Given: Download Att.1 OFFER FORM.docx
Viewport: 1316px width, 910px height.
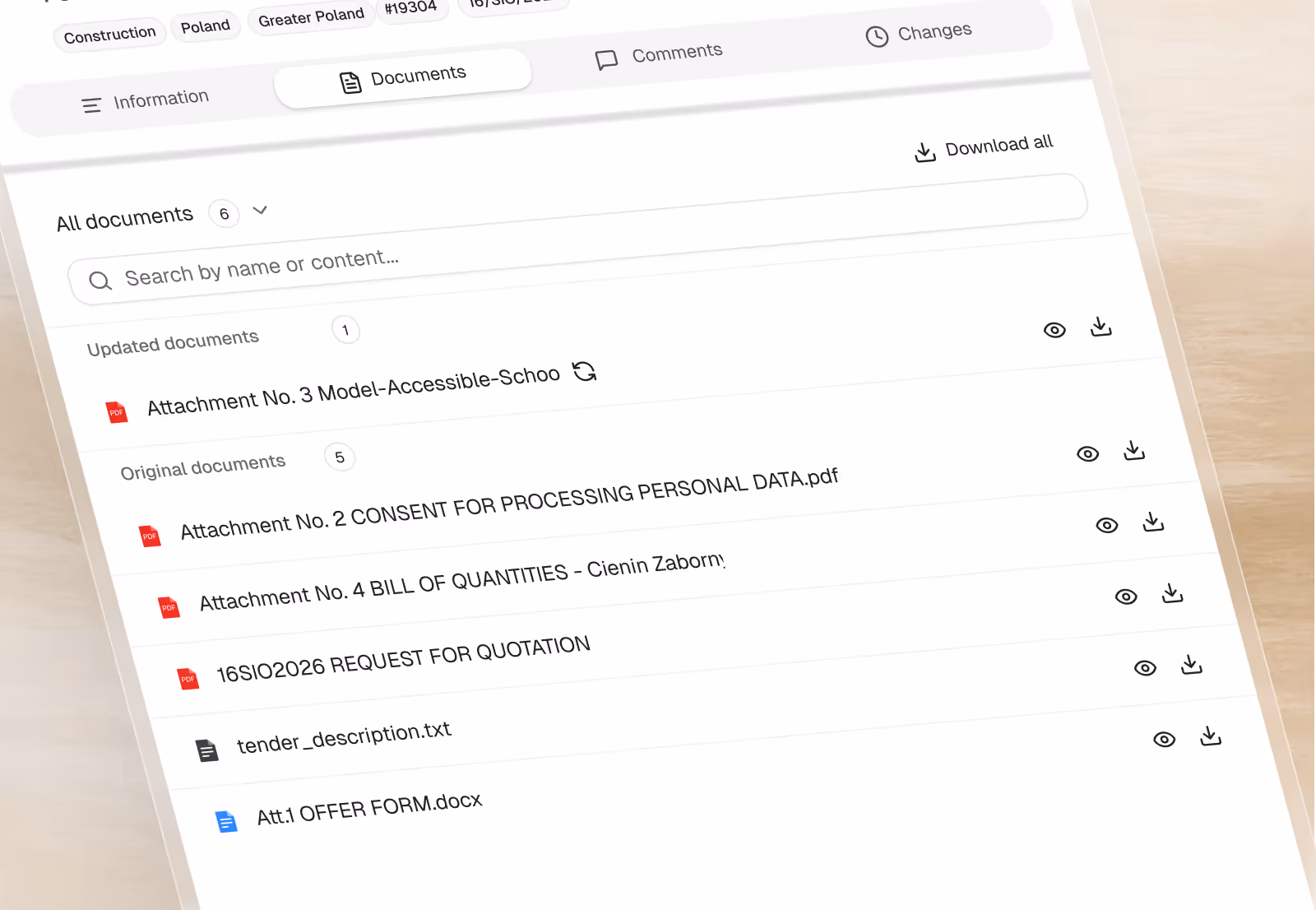Looking at the screenshot, I should tap(1210, 736).
